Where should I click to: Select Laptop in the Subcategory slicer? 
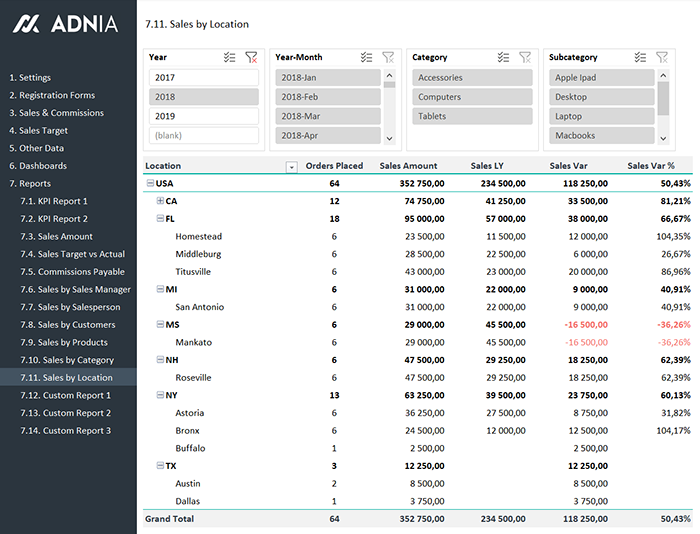[x=601, y=116]
